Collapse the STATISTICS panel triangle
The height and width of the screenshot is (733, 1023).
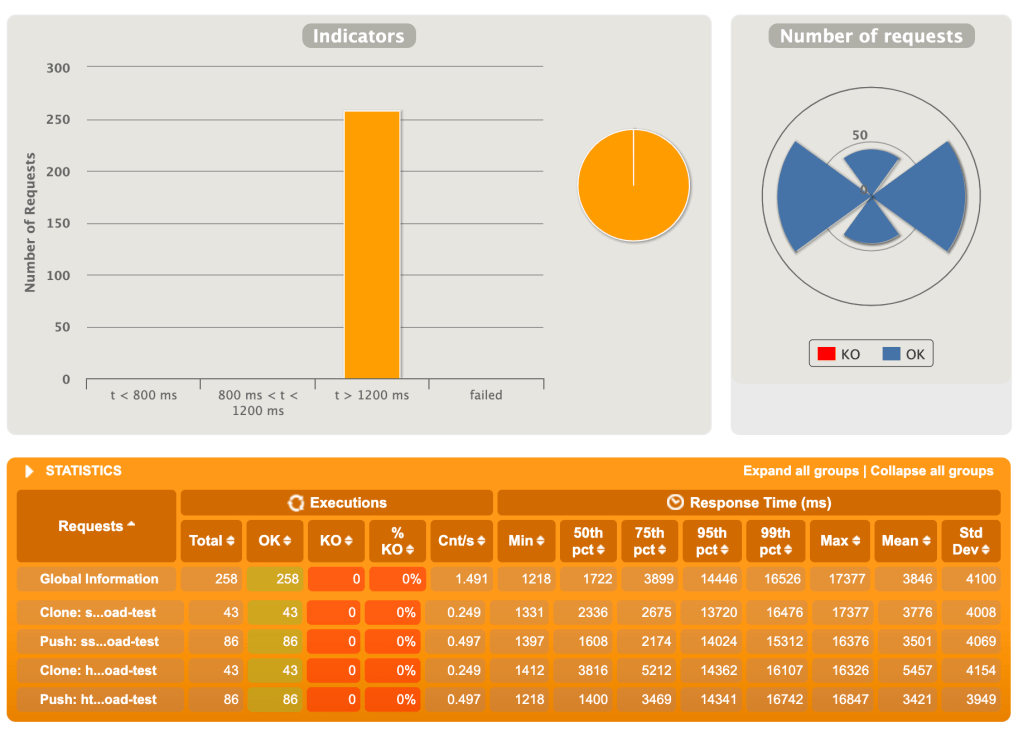(30, 471)
